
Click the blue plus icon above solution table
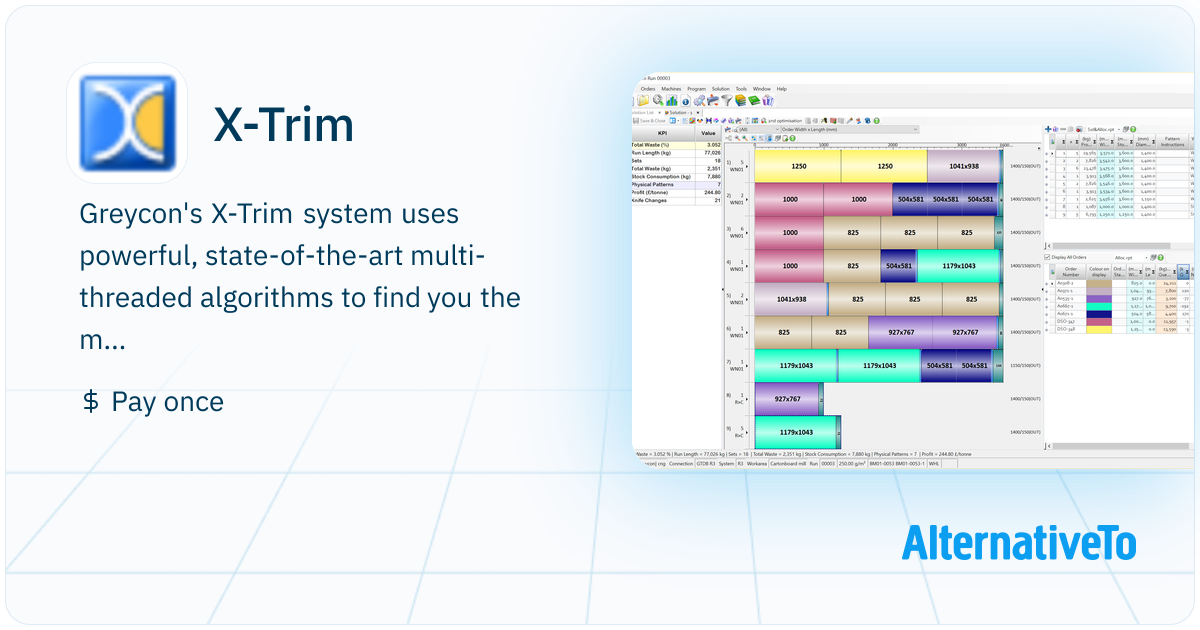tap(1048, 129)
